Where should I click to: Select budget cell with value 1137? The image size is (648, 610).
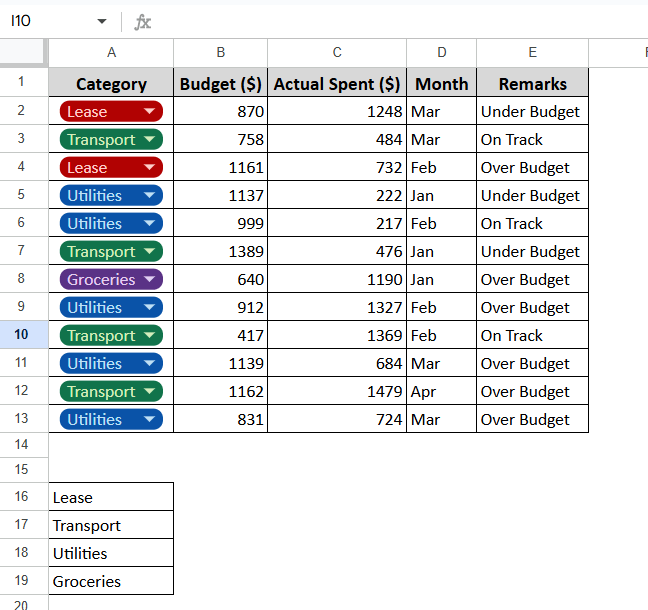click(x=221, y=195)
